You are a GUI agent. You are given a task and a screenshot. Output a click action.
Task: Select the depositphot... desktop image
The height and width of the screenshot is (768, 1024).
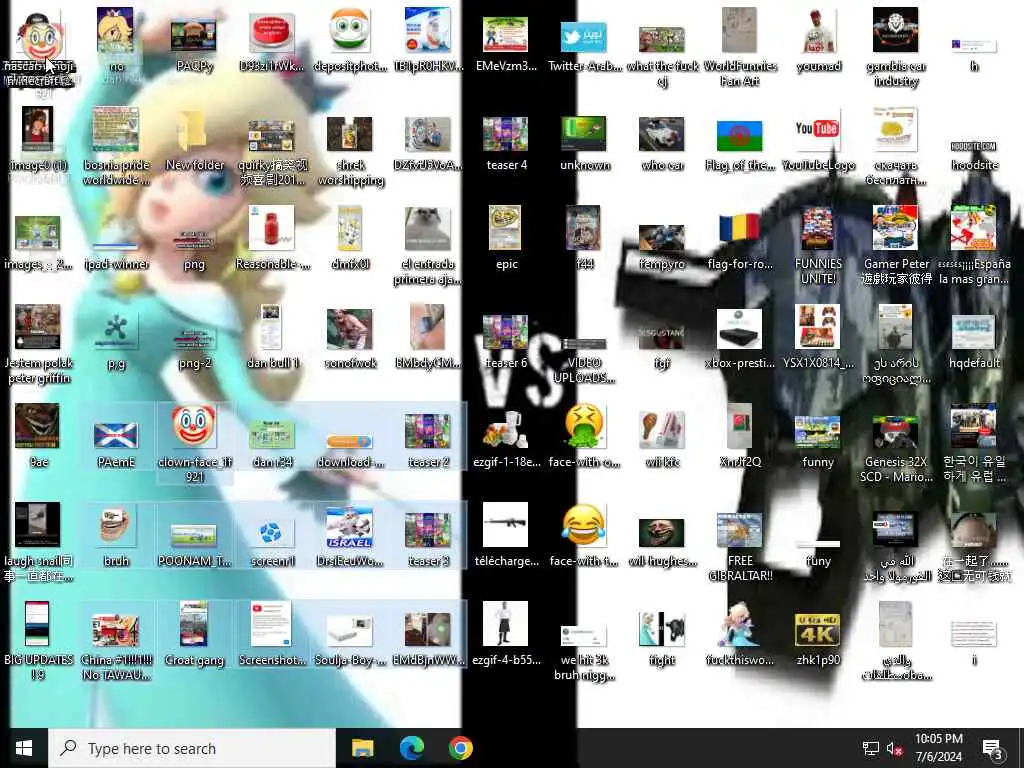(x=350, y=40)
